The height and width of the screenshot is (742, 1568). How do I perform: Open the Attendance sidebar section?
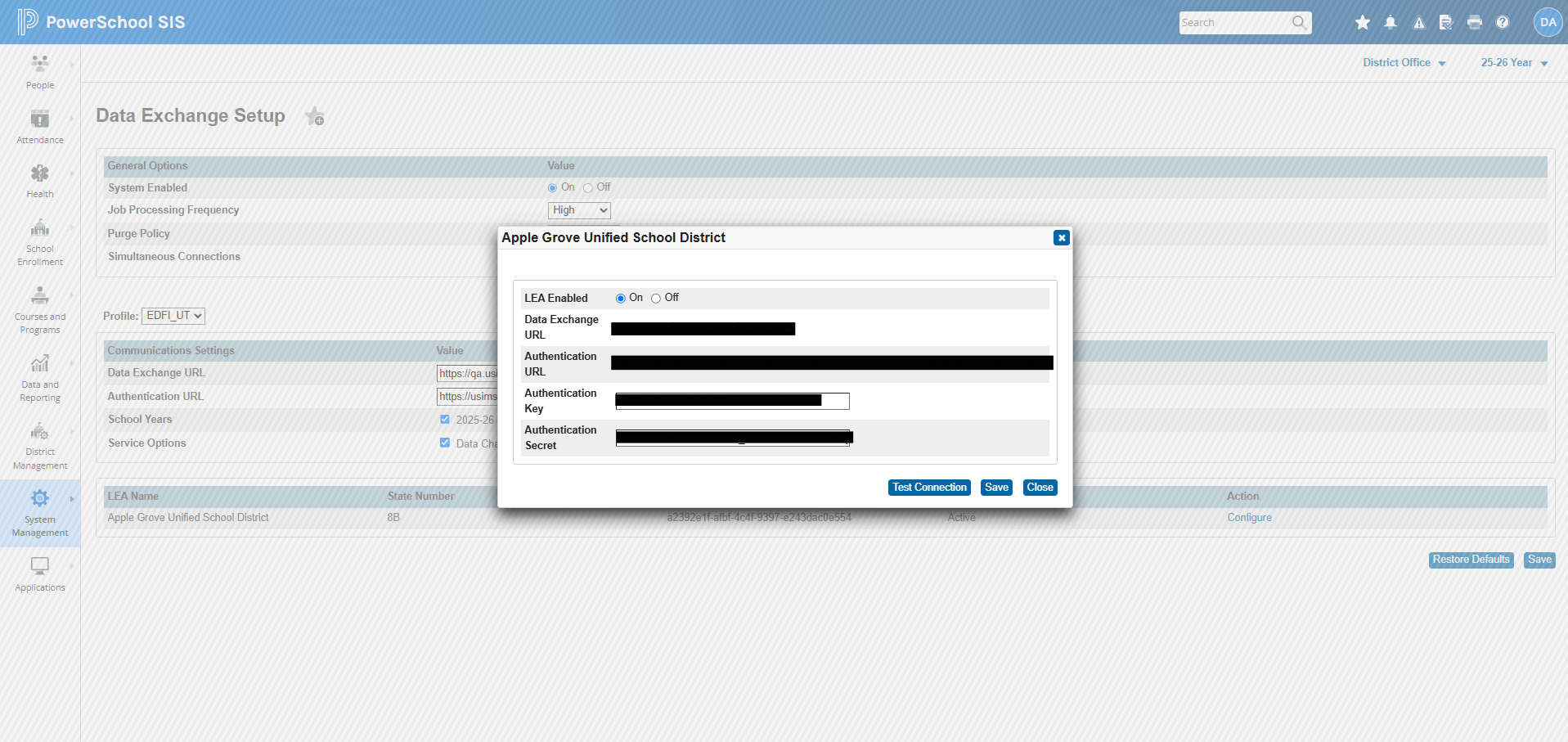(x=40, y=127)
